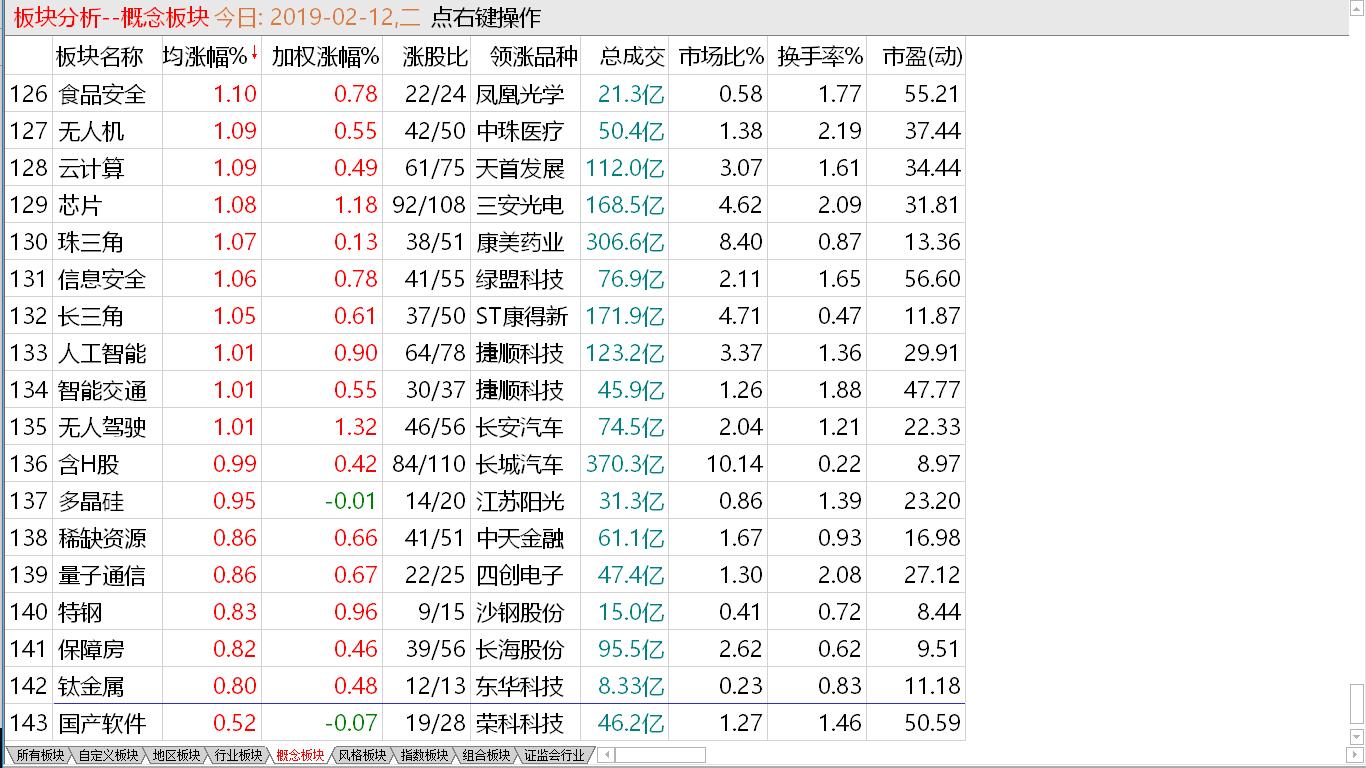Select the 长三角 row
The image size is (1366, 768).
485,316
